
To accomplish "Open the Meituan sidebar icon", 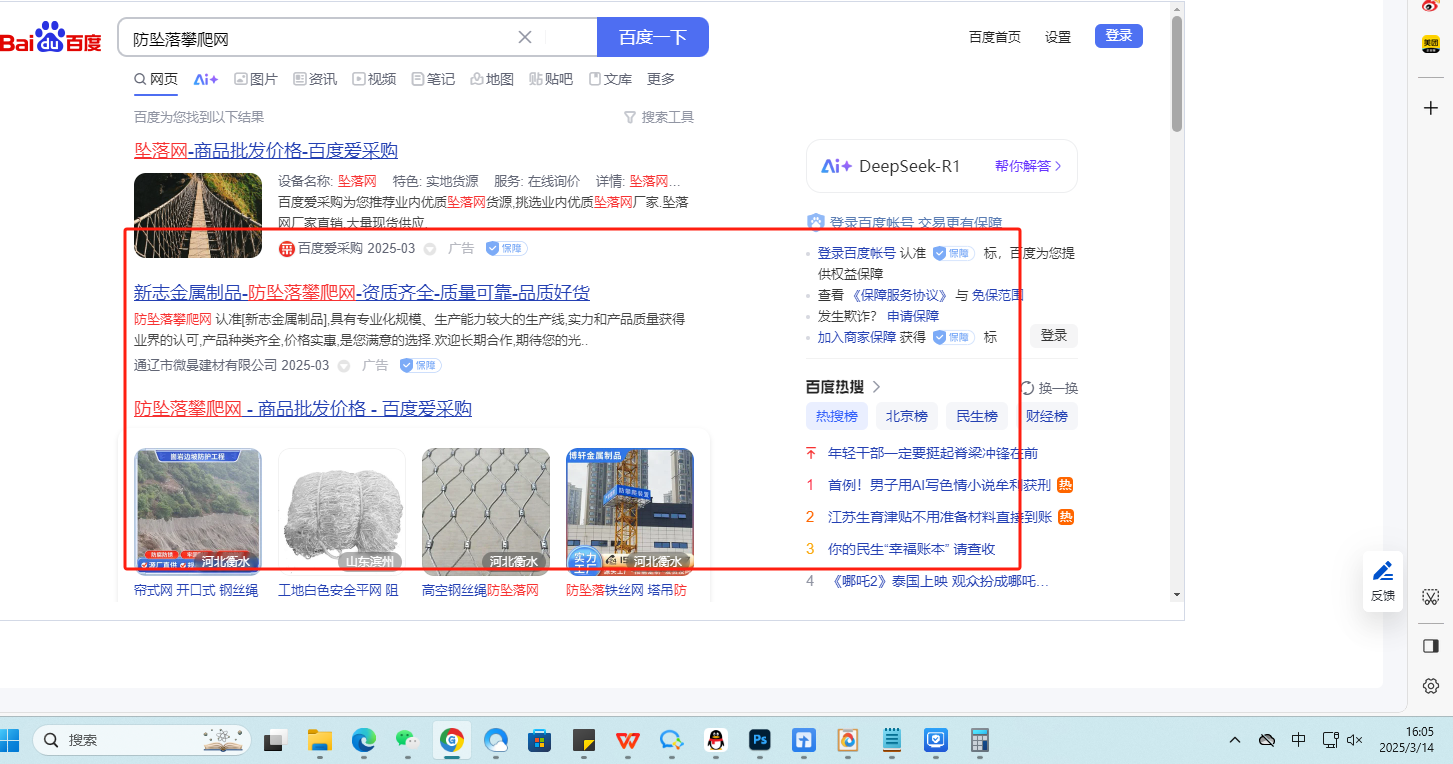I will click(1430, 45).
